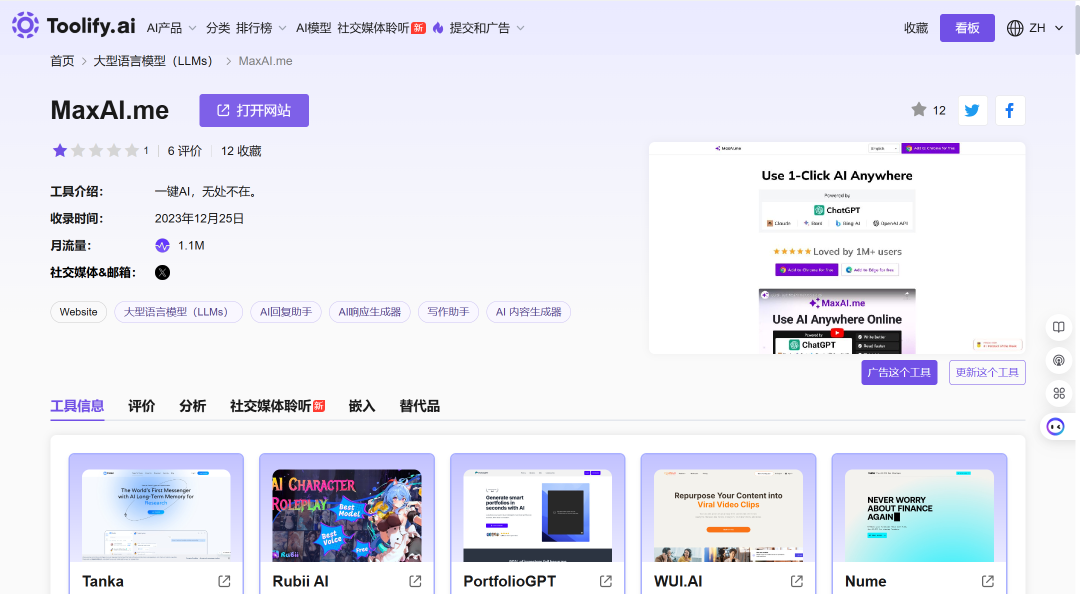Screen dimensions: 1080x594
Task: Open the chatbot face sidebar icon
Action: tap(1055, 427)
